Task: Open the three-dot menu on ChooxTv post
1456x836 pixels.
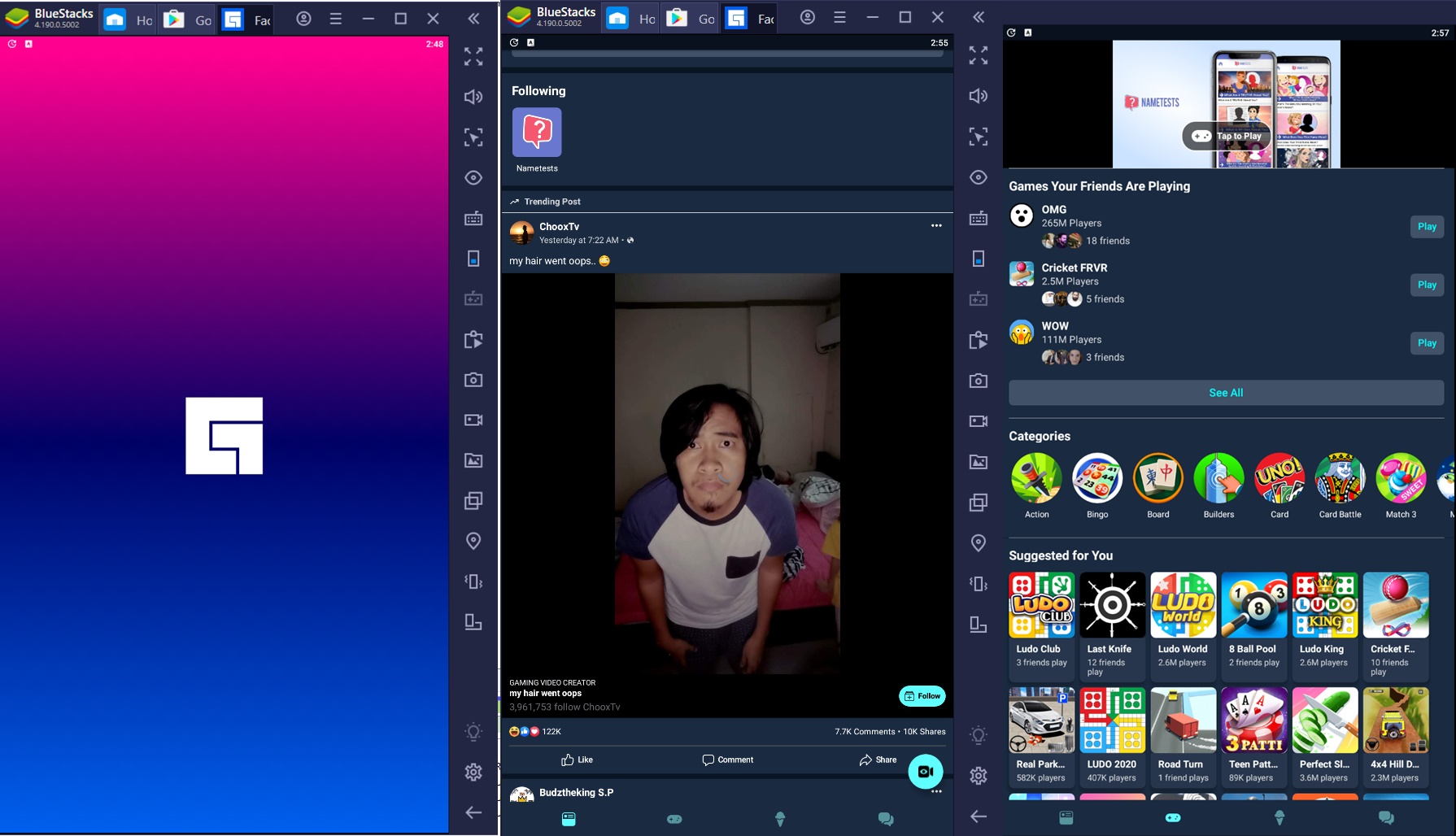Action: 936,226
